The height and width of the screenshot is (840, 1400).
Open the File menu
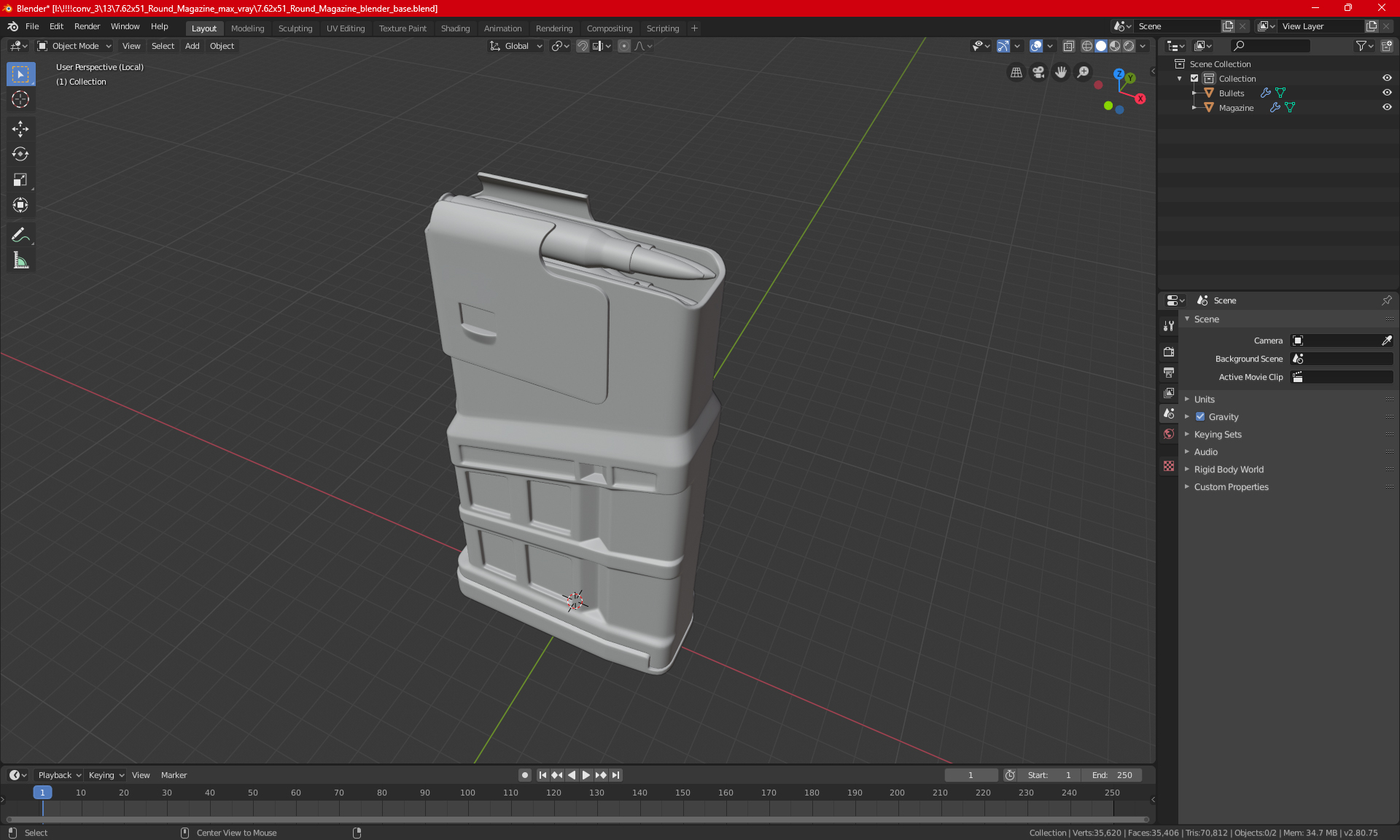pos(32,26)
